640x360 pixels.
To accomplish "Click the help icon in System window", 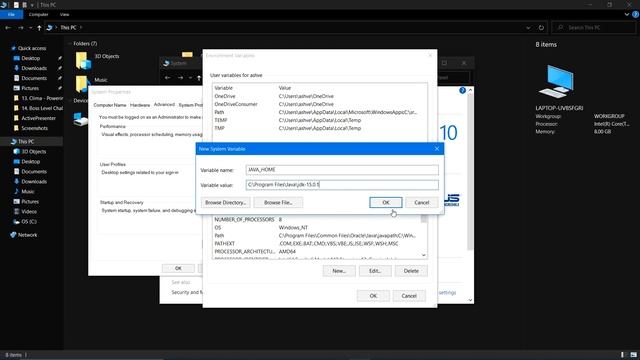I will (x=462, y=91).
